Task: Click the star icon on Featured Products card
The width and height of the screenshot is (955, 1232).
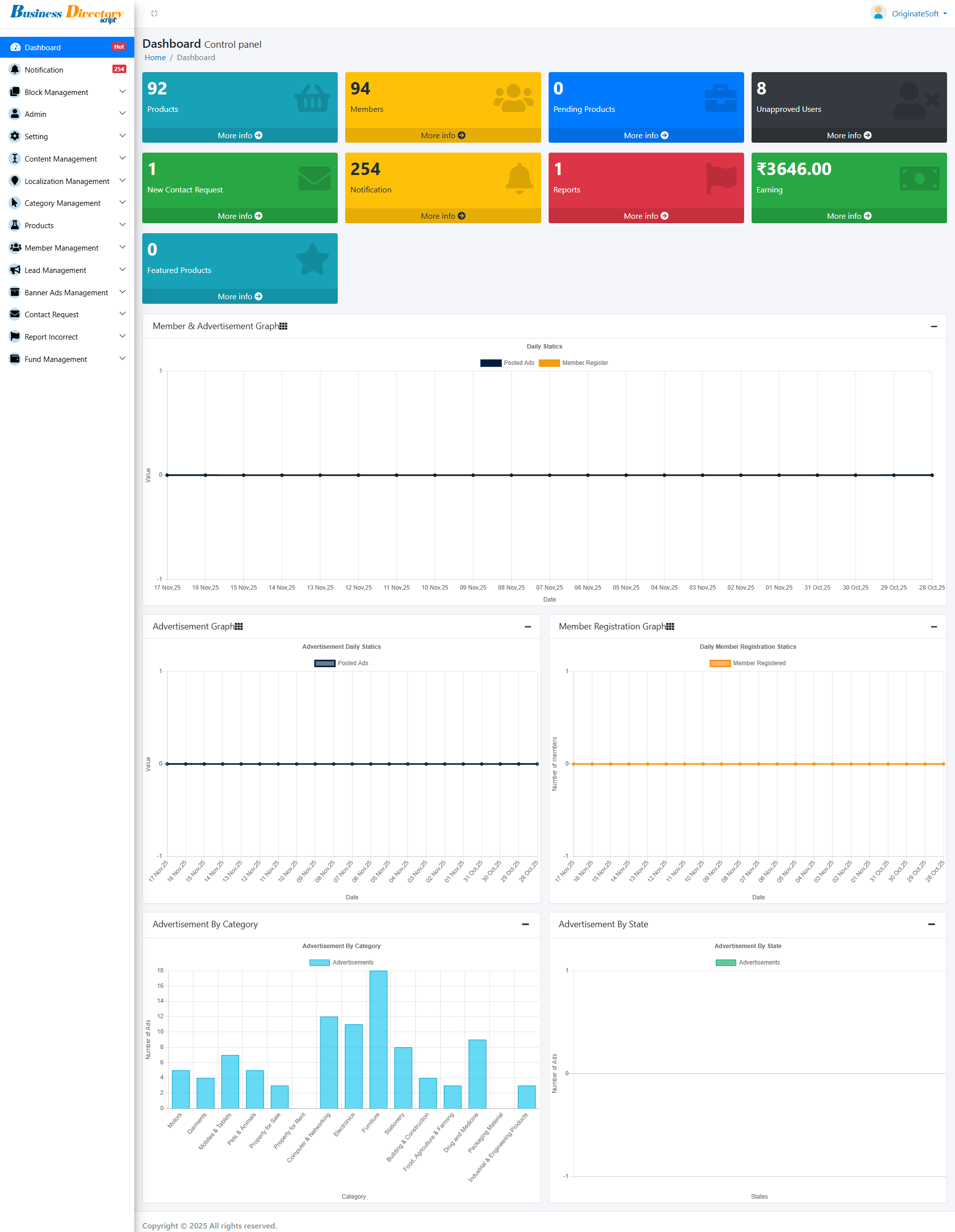Action: tap(312, 260)
